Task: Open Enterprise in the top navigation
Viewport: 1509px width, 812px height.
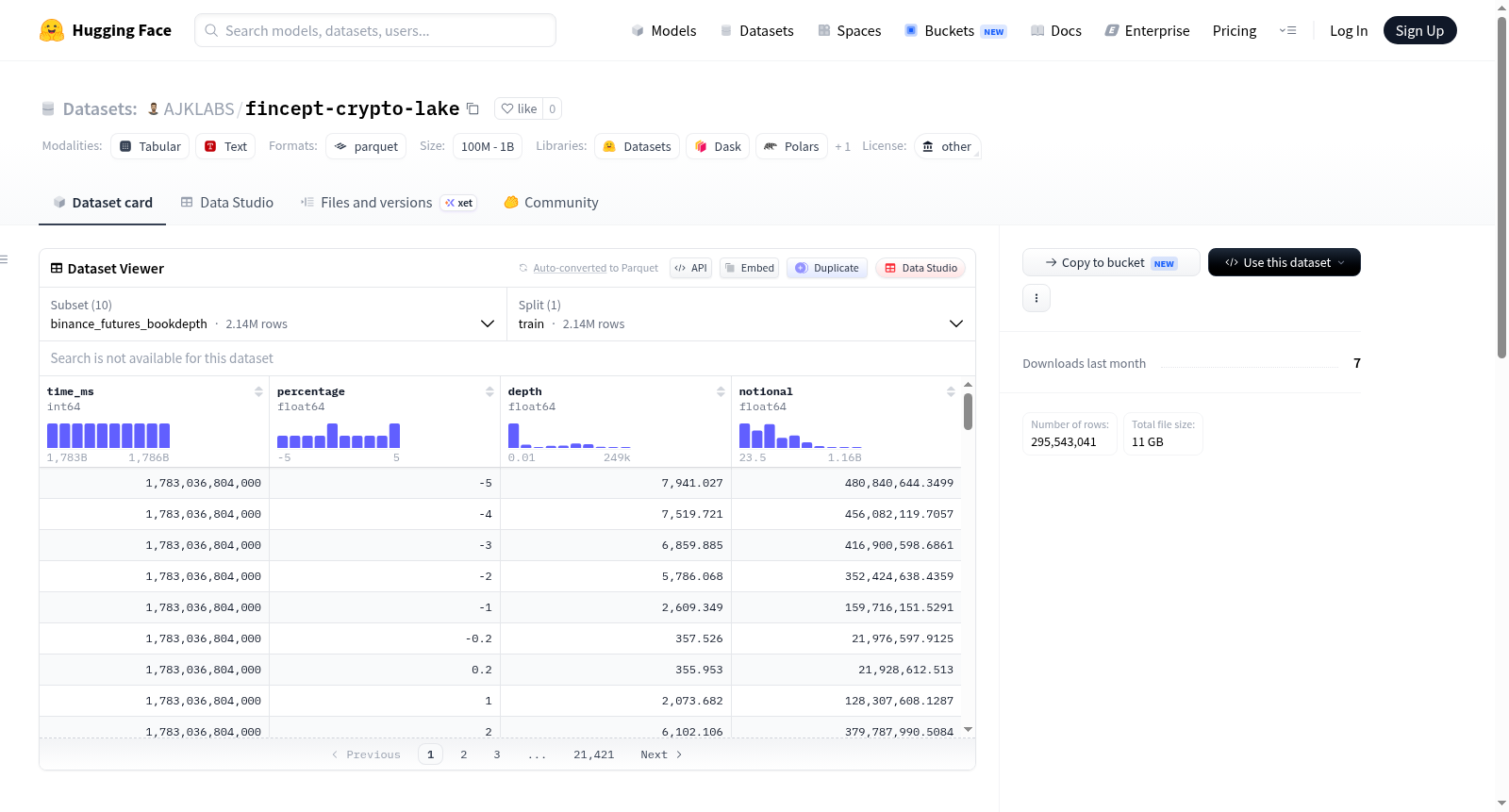Action: (x=1148, y=31)
